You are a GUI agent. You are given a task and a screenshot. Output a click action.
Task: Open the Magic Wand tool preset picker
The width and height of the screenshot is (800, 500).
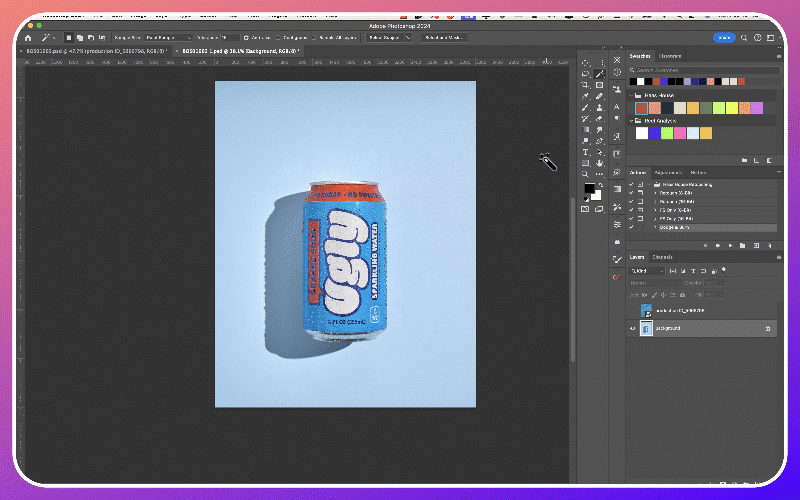pyautogui.click(x=48, y=38)
